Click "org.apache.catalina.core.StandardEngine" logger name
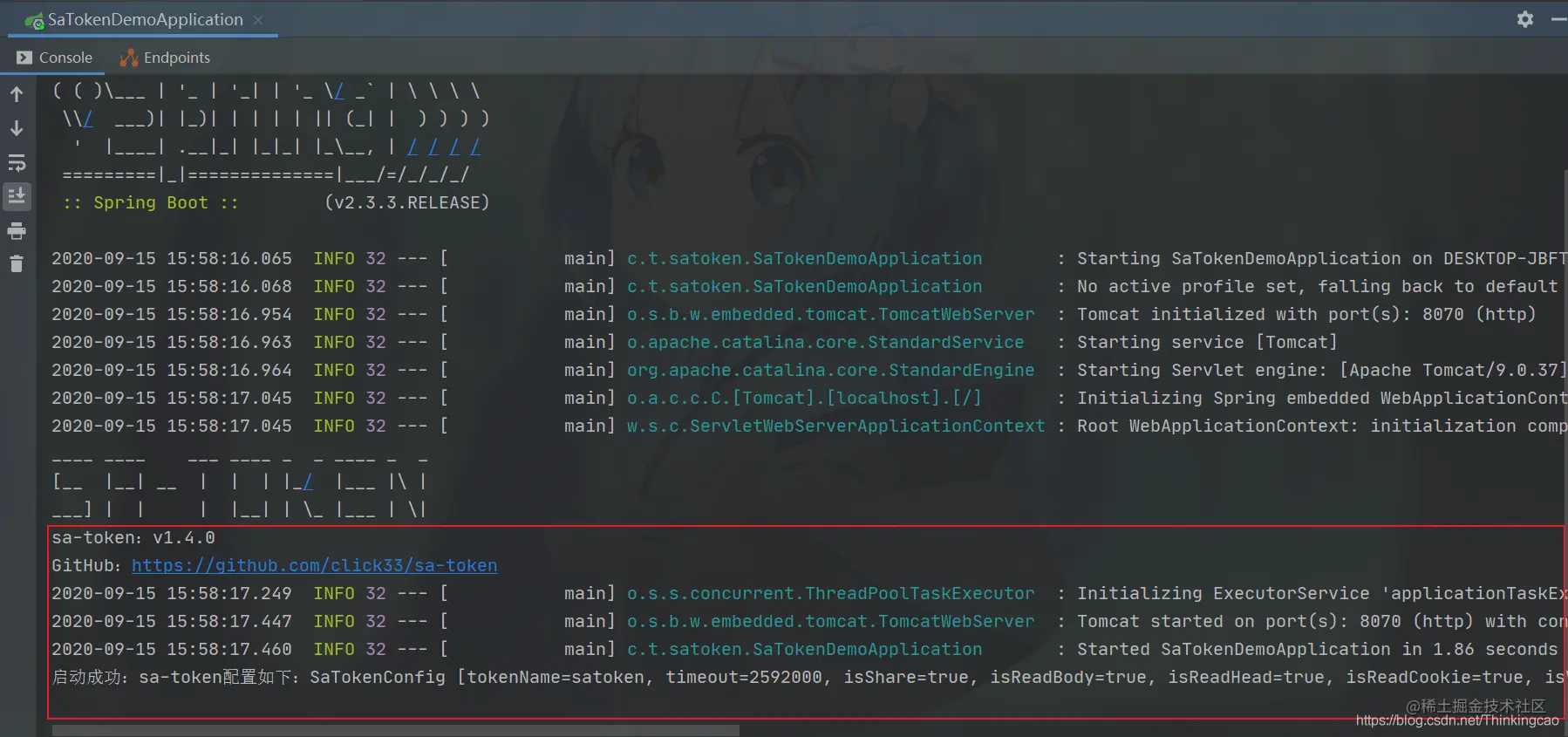This screenshot has height=737, width=1568. (831, 370)
